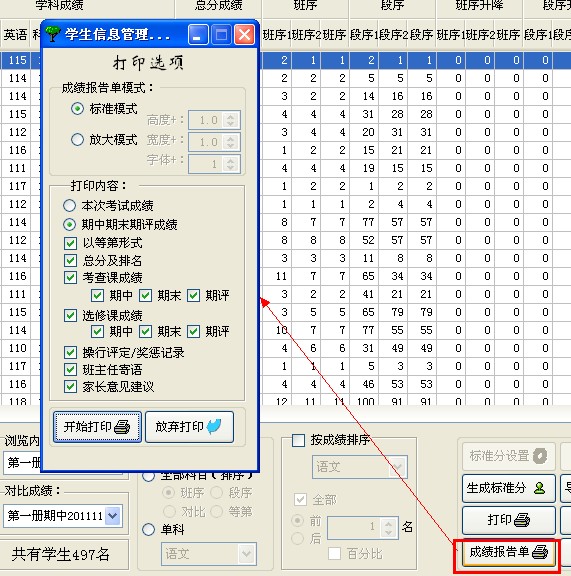Click the blue arrow icon on 放弃打印
This screenshot has height=576, width=571.
pos(214,426)
